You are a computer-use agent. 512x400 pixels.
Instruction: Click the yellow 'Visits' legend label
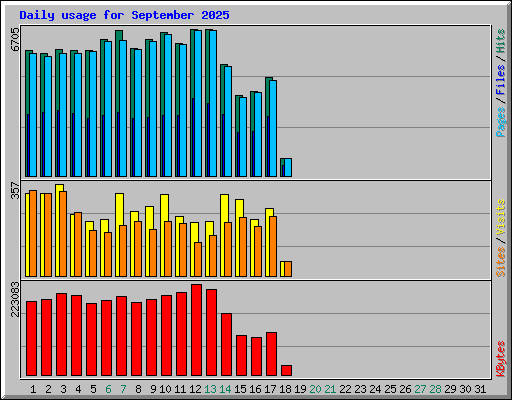click(501, 218)
